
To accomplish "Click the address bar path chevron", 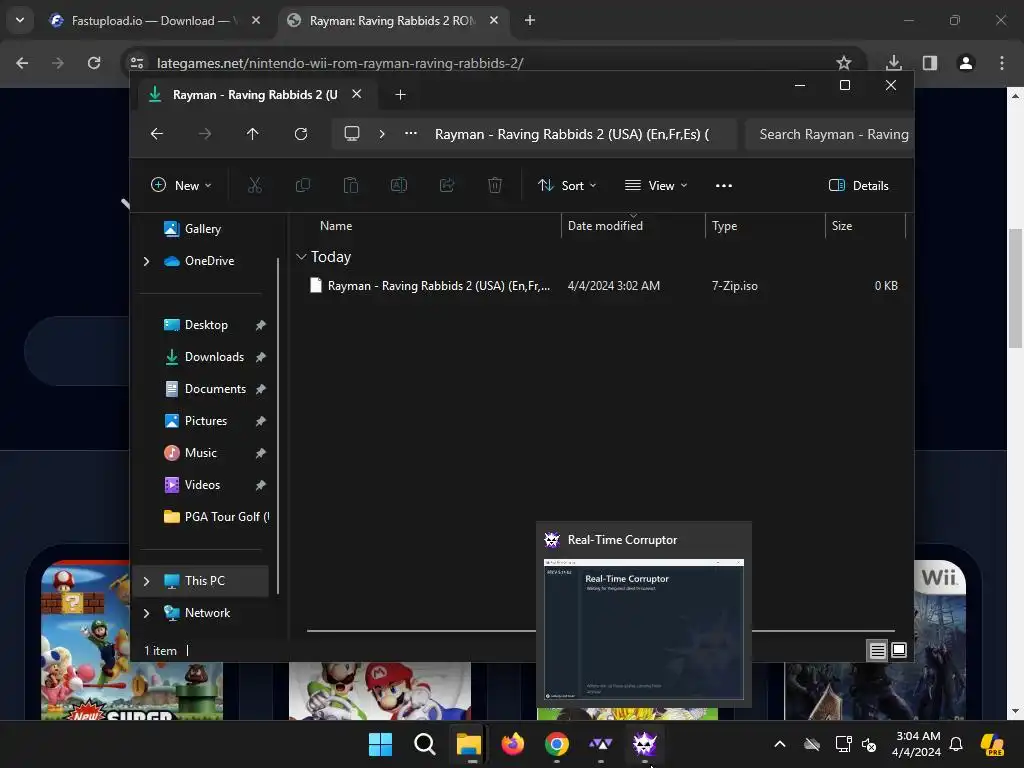I will tap(382, 134).
